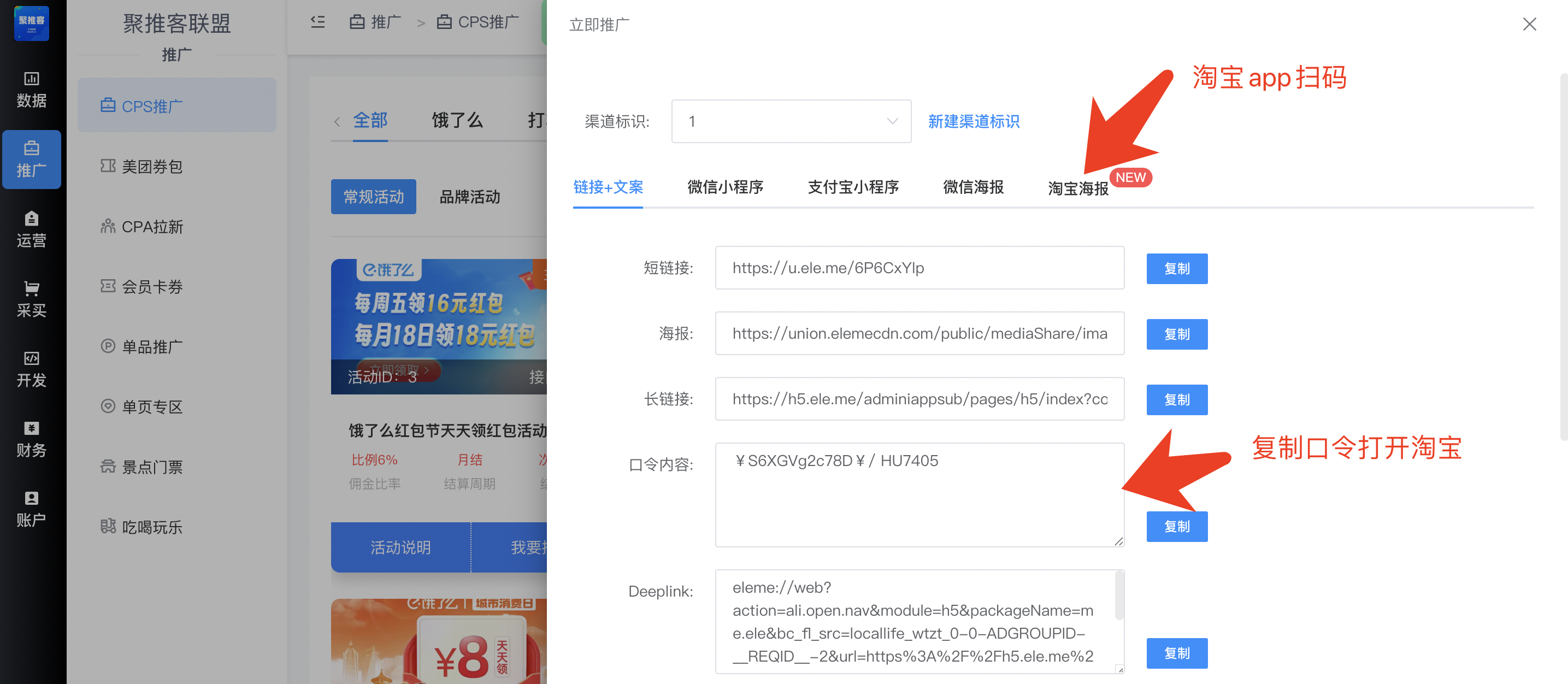The width and height of the screenshot is (1568, 684).
Task: Collapse the sidebar menu fold icon
Action: coord(318,22)
